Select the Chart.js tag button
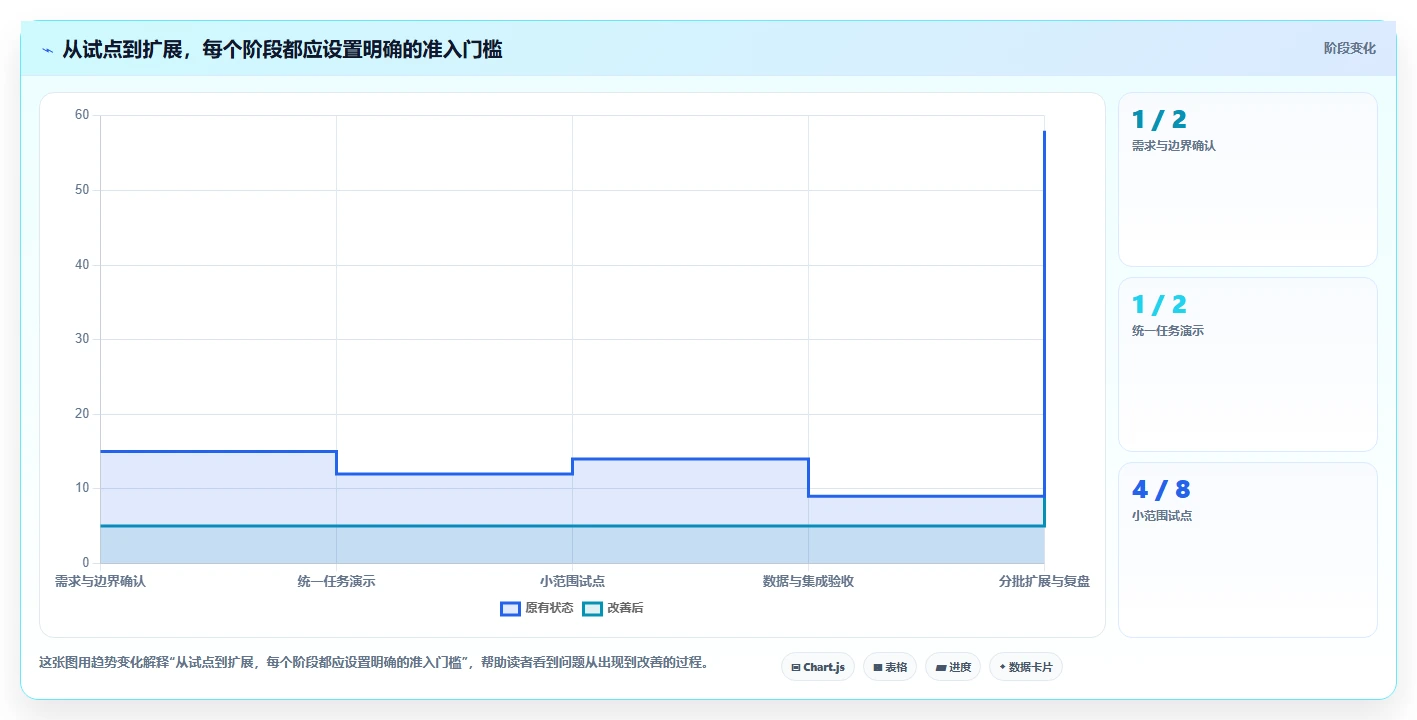The width and height of the screenshot is (1417, 720). [x=818, y=667]
